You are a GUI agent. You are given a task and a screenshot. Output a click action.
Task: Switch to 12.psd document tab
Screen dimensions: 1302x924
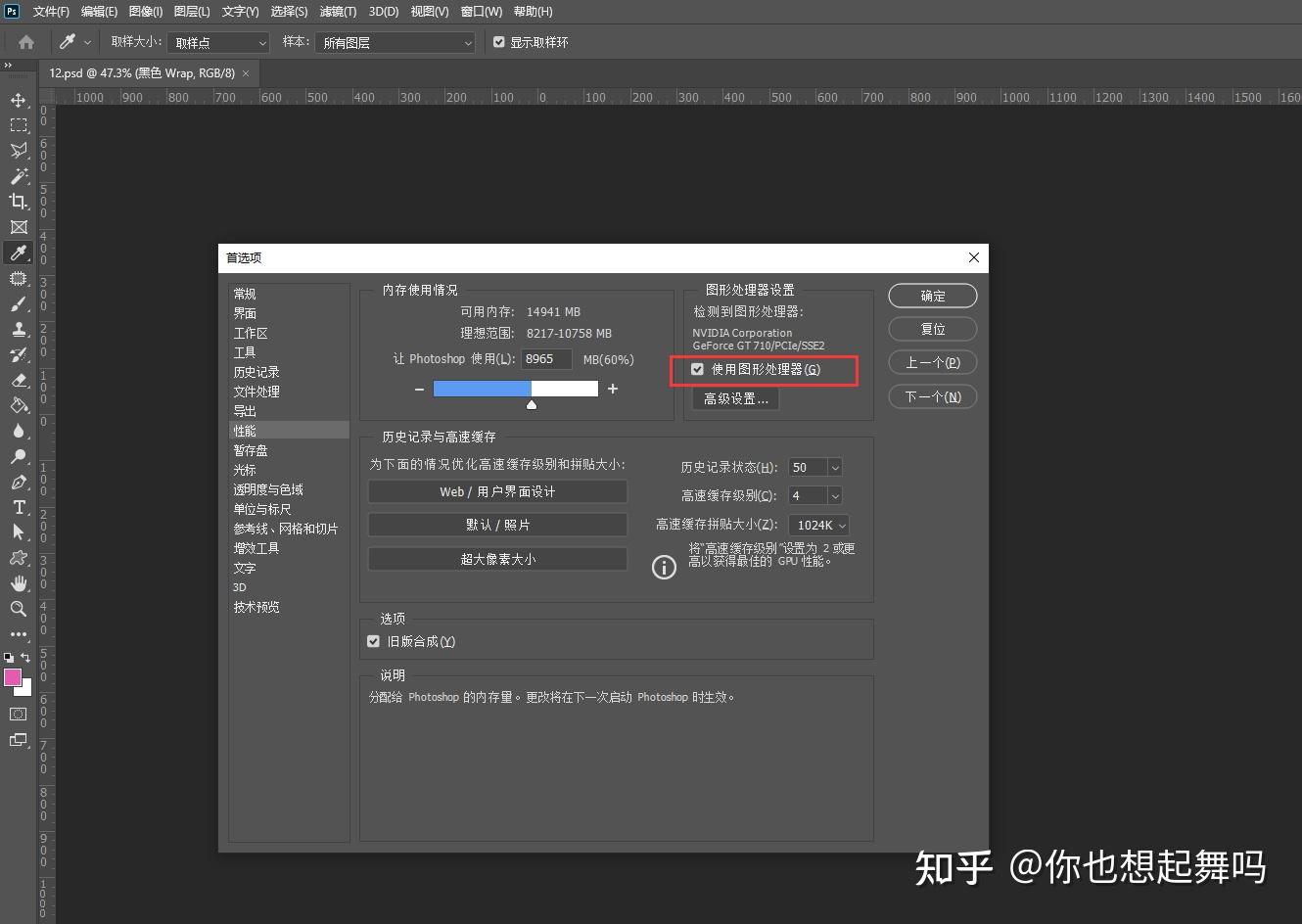click(142, 73)
